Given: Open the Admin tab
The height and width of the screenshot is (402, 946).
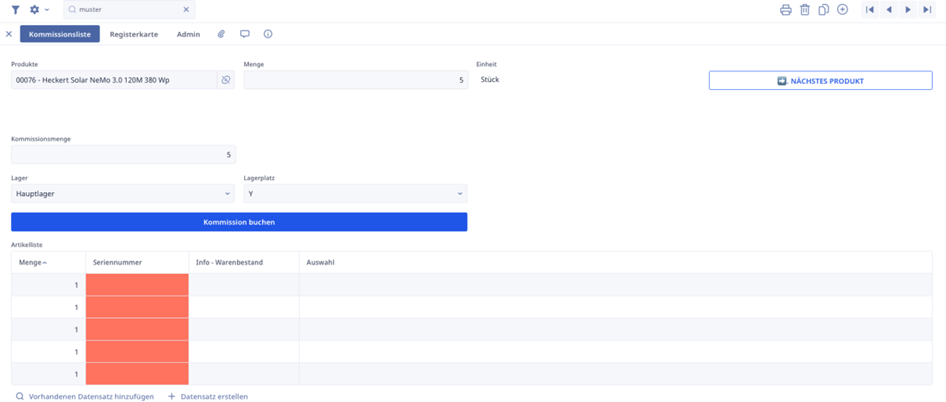Looking at the screenshot, I should tap(188, 34).
